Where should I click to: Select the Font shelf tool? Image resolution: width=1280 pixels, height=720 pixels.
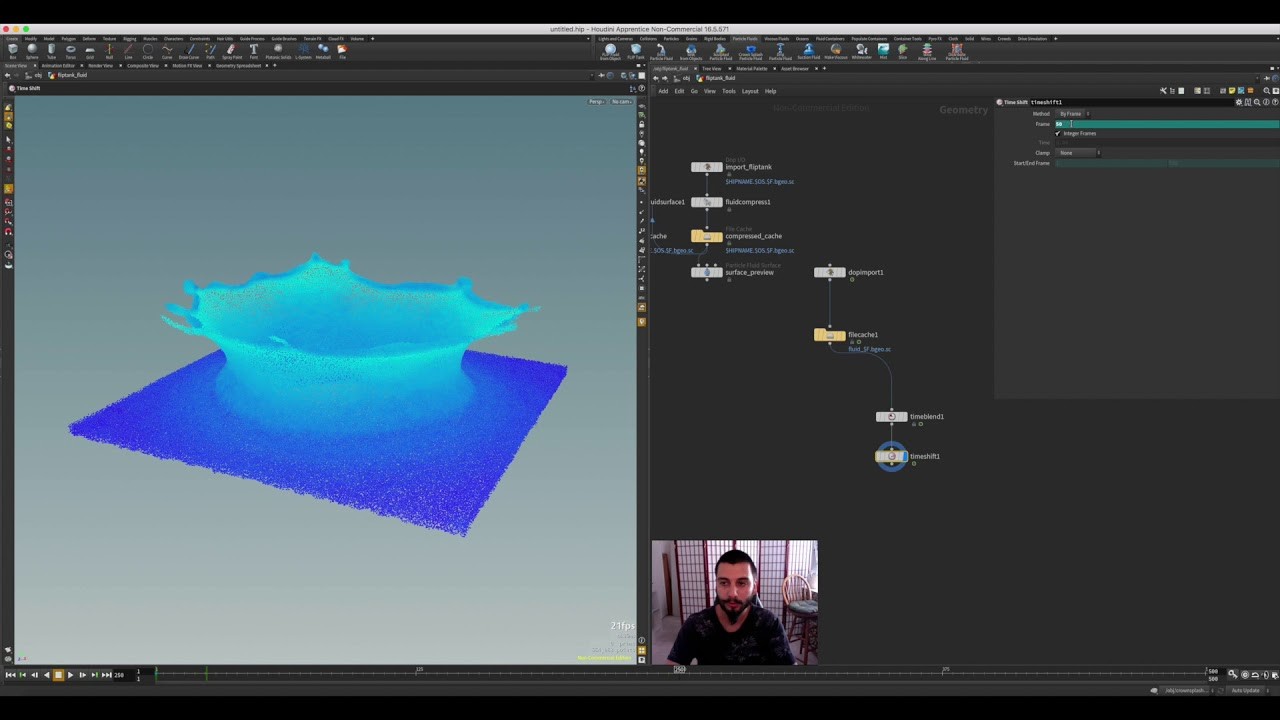(x=253, y=49)
